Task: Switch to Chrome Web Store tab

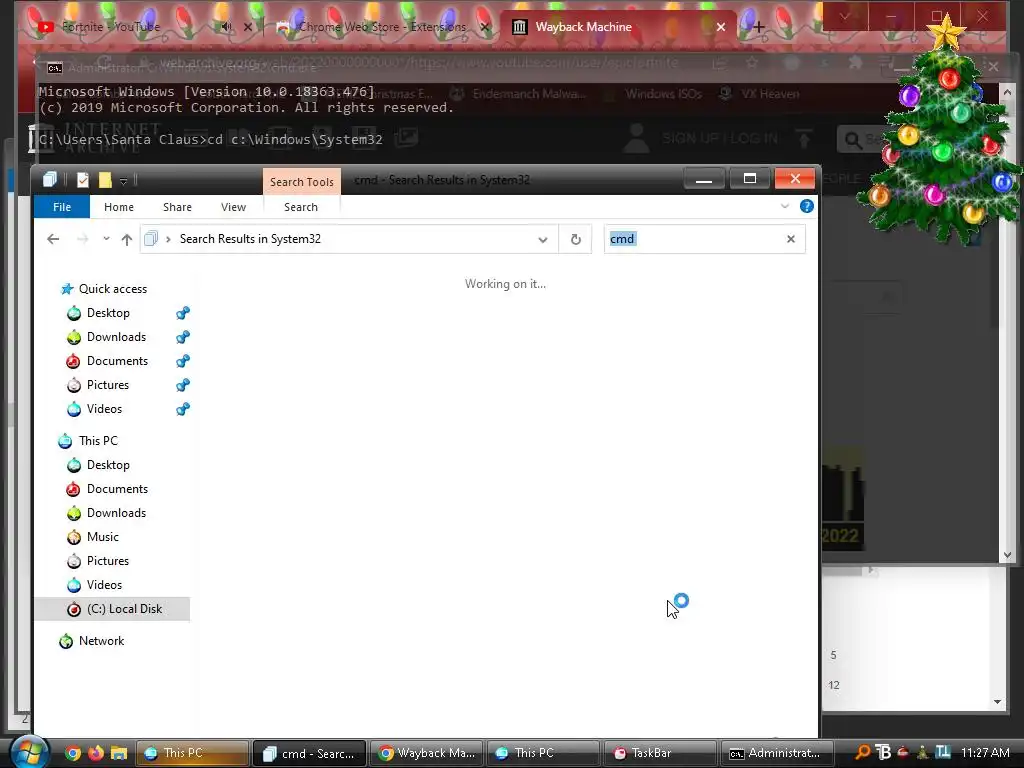Action: (382, 27)
